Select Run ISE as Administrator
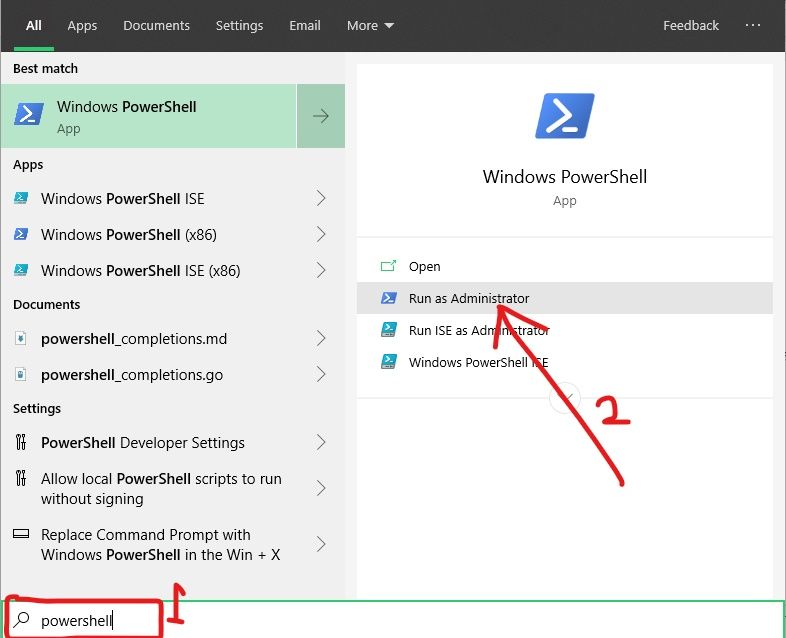This screenshot has width=786, height=638. [479, 330]
